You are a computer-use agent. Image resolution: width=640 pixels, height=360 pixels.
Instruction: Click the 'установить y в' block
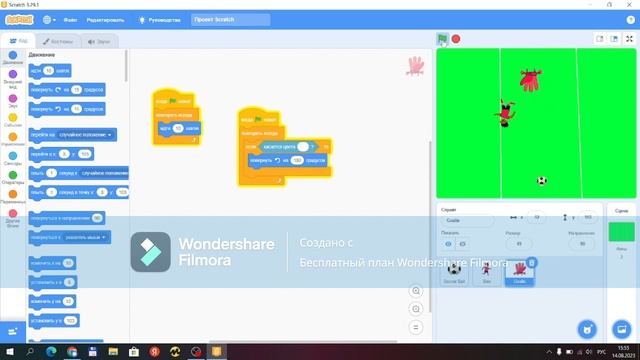pyautogui.click(x=54, y=320)
